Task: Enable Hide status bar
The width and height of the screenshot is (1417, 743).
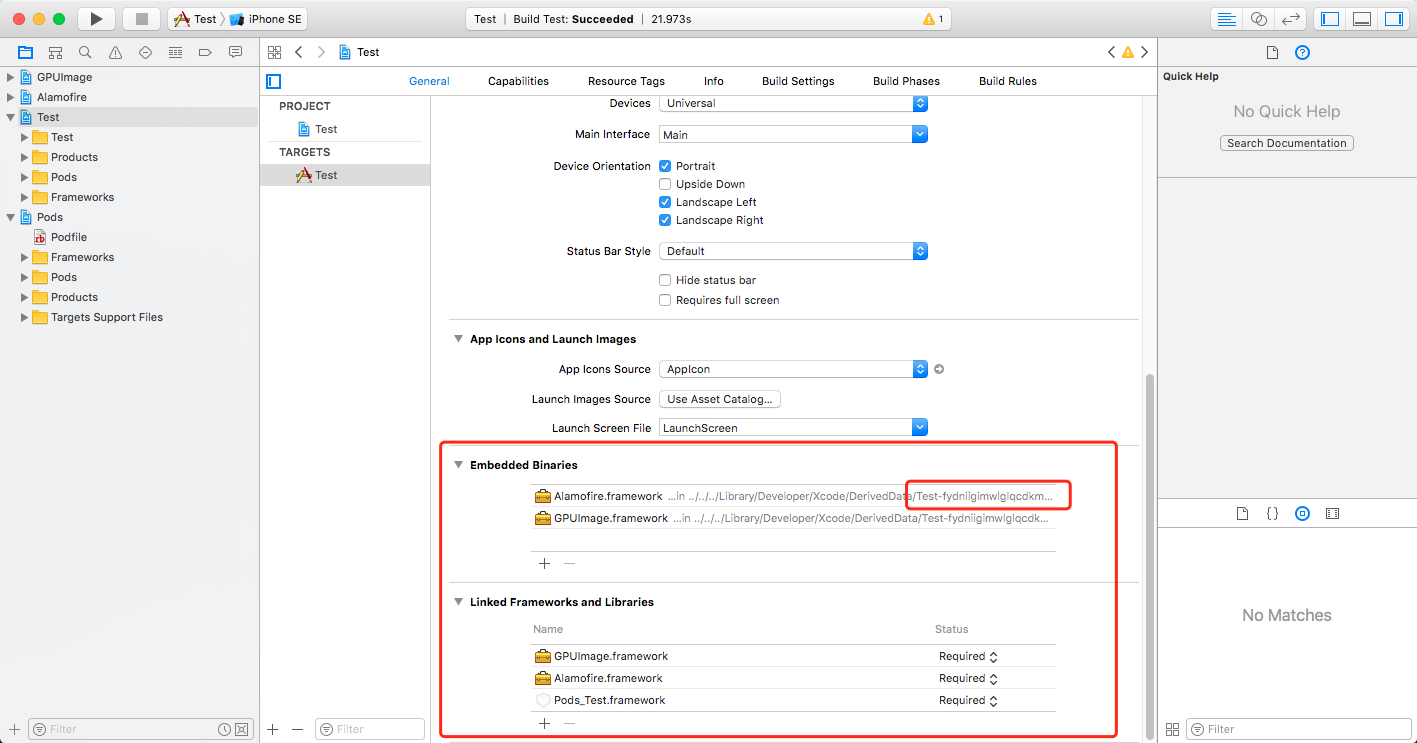Action: click(665, 280)
